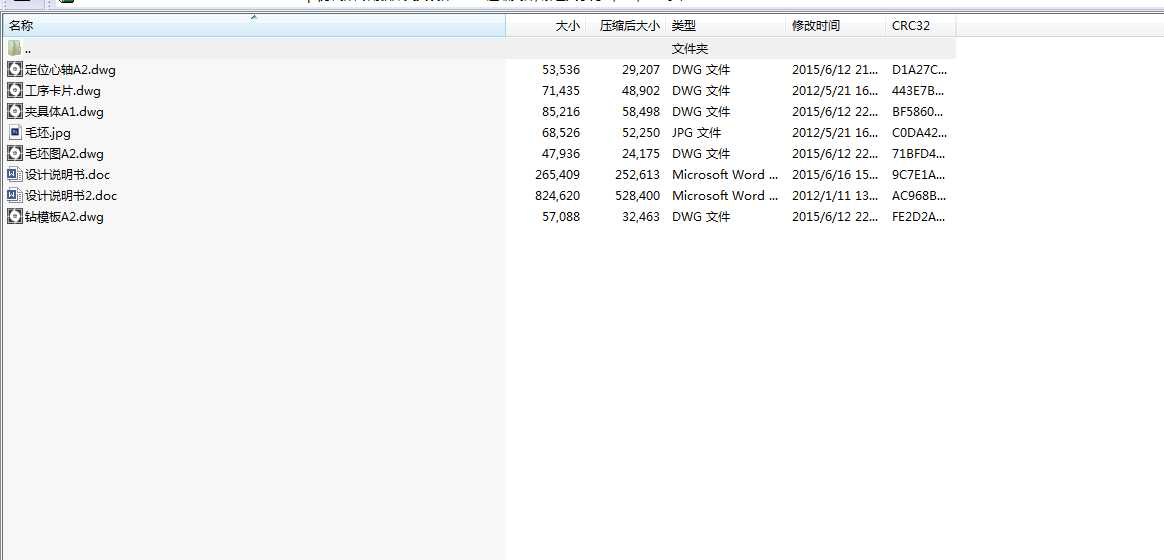Sort files by the 类型 column header
This screenshot has width=1164, height=560.
(725, 25)
